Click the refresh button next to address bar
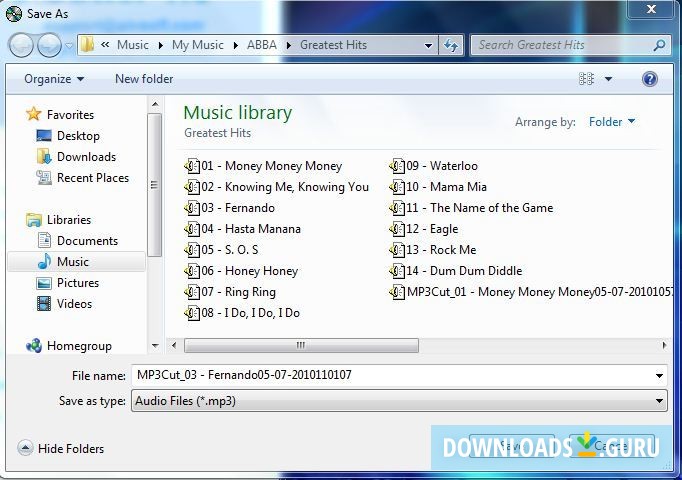This screenshot has height=480, width=682. pos(451,45)
